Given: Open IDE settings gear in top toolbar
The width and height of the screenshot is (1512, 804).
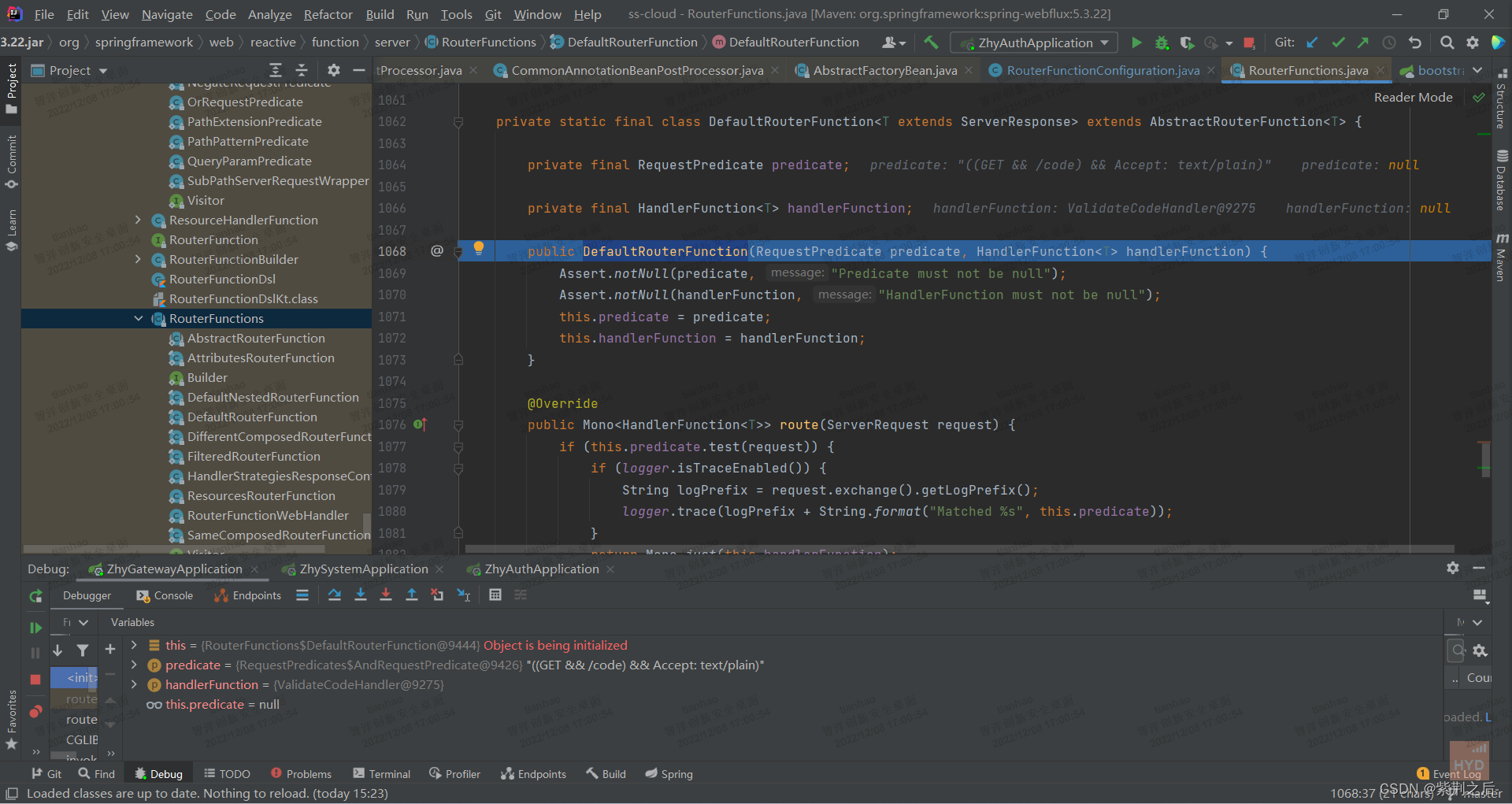Looking at the screenshot, I should tap(1473, 43).
